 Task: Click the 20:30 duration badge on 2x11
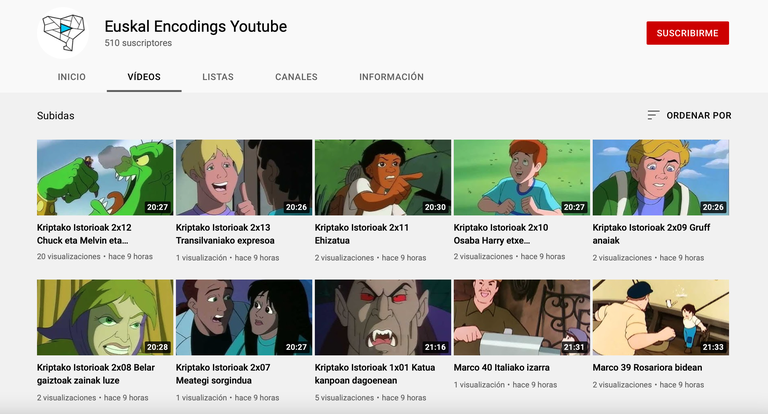pyautogui.click(x=435, y=207)
